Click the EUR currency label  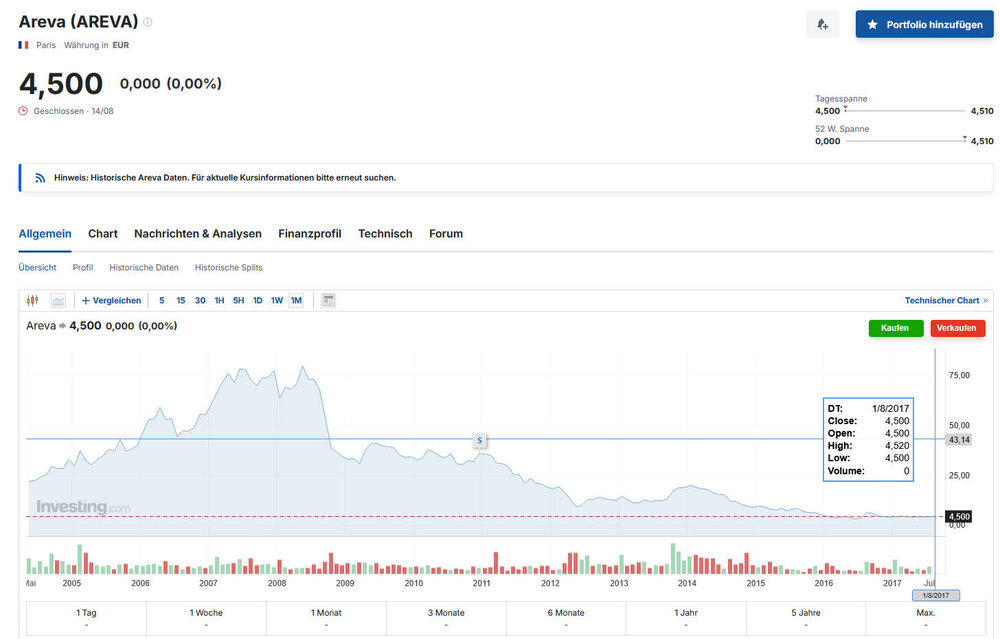(x=121, y=45)
